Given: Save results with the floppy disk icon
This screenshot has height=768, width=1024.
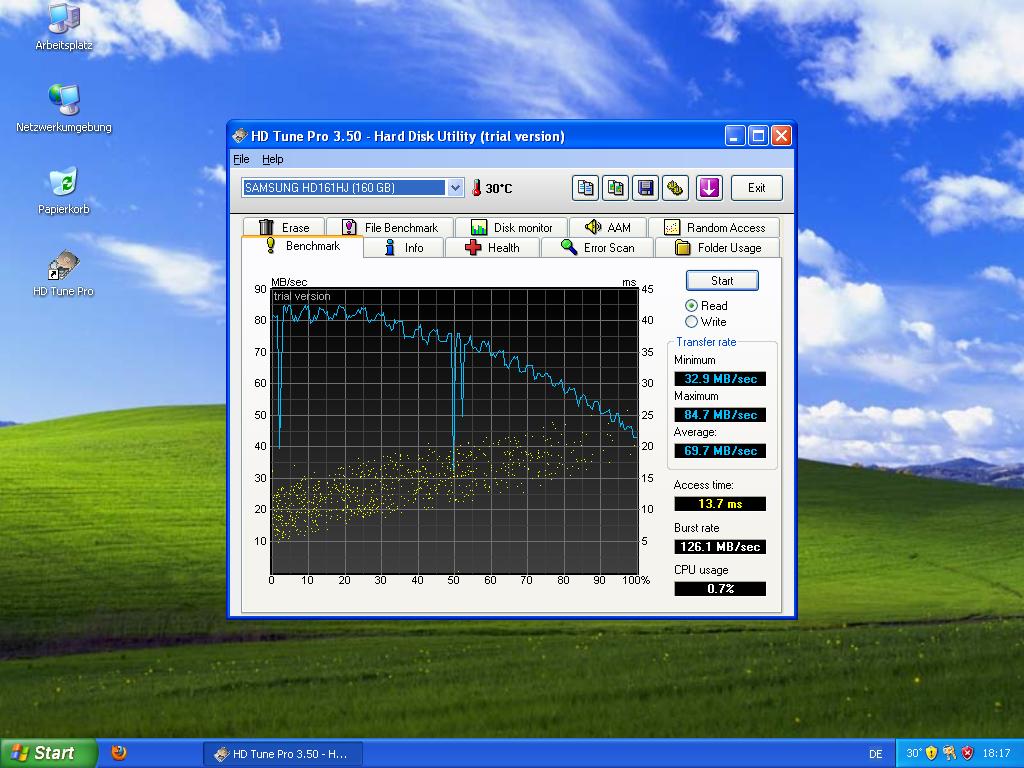Looking at the screenshot, I should (645, 188).
